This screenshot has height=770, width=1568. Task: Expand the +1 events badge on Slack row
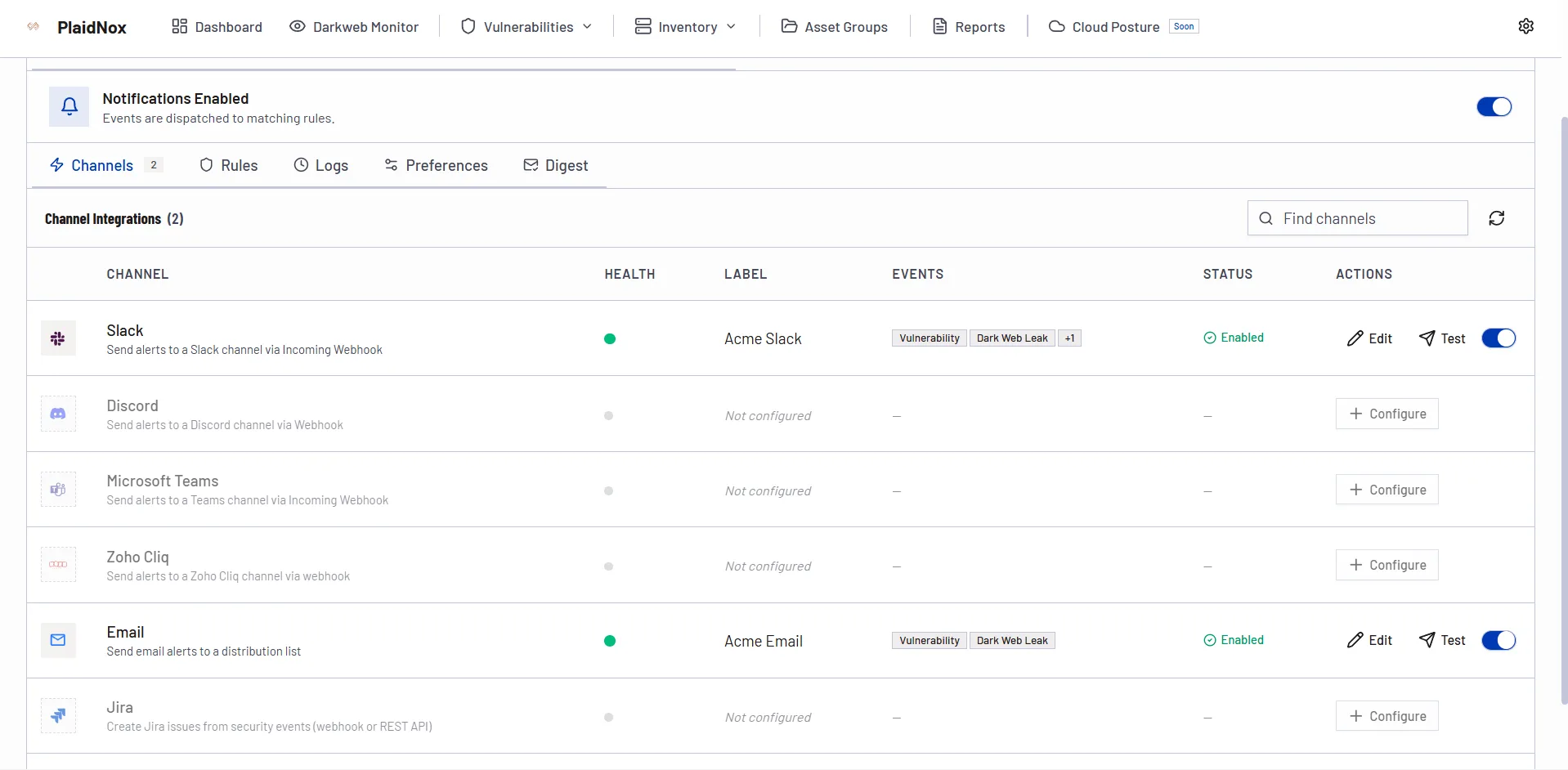pos(1069,338)
